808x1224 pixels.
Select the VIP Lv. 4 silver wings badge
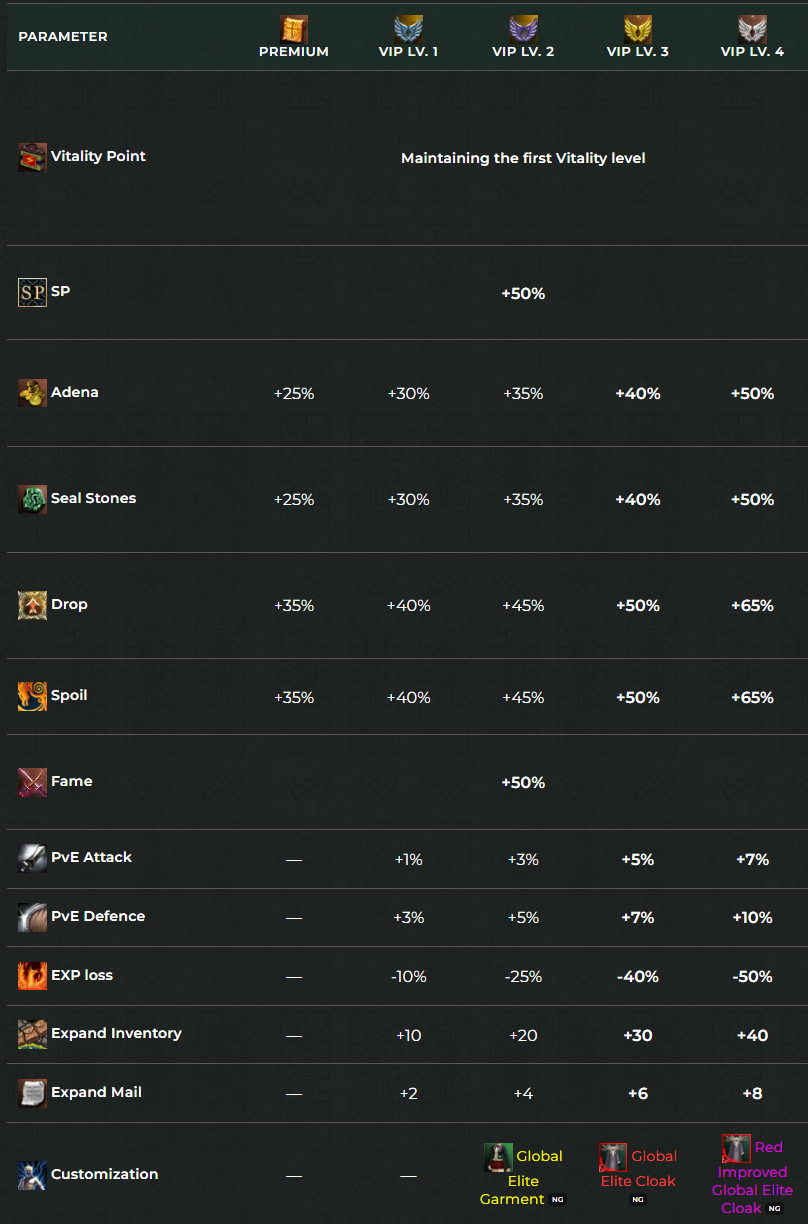point(752,28)
